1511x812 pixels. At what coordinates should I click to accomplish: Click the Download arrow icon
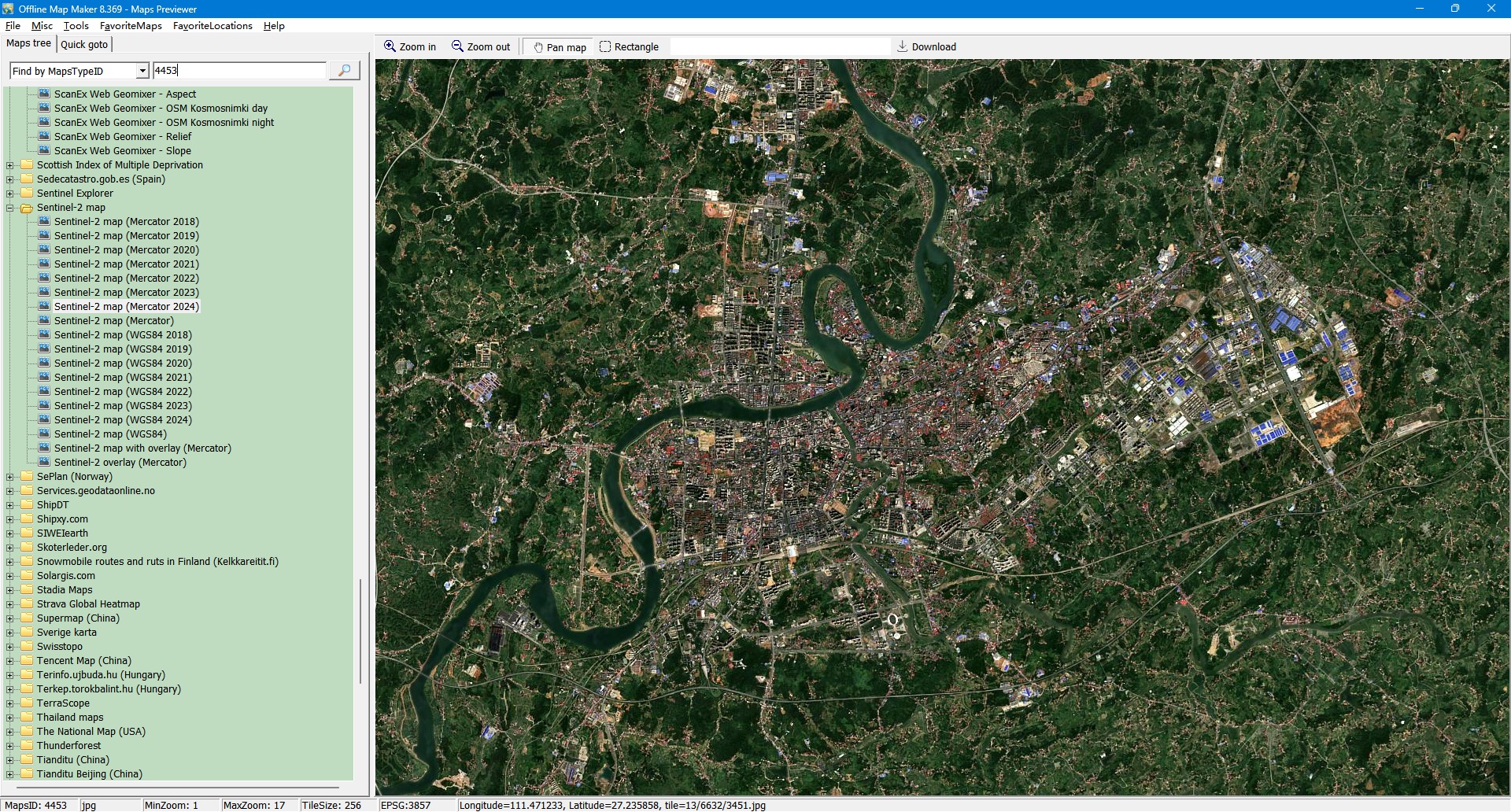[x=903, y=46]
